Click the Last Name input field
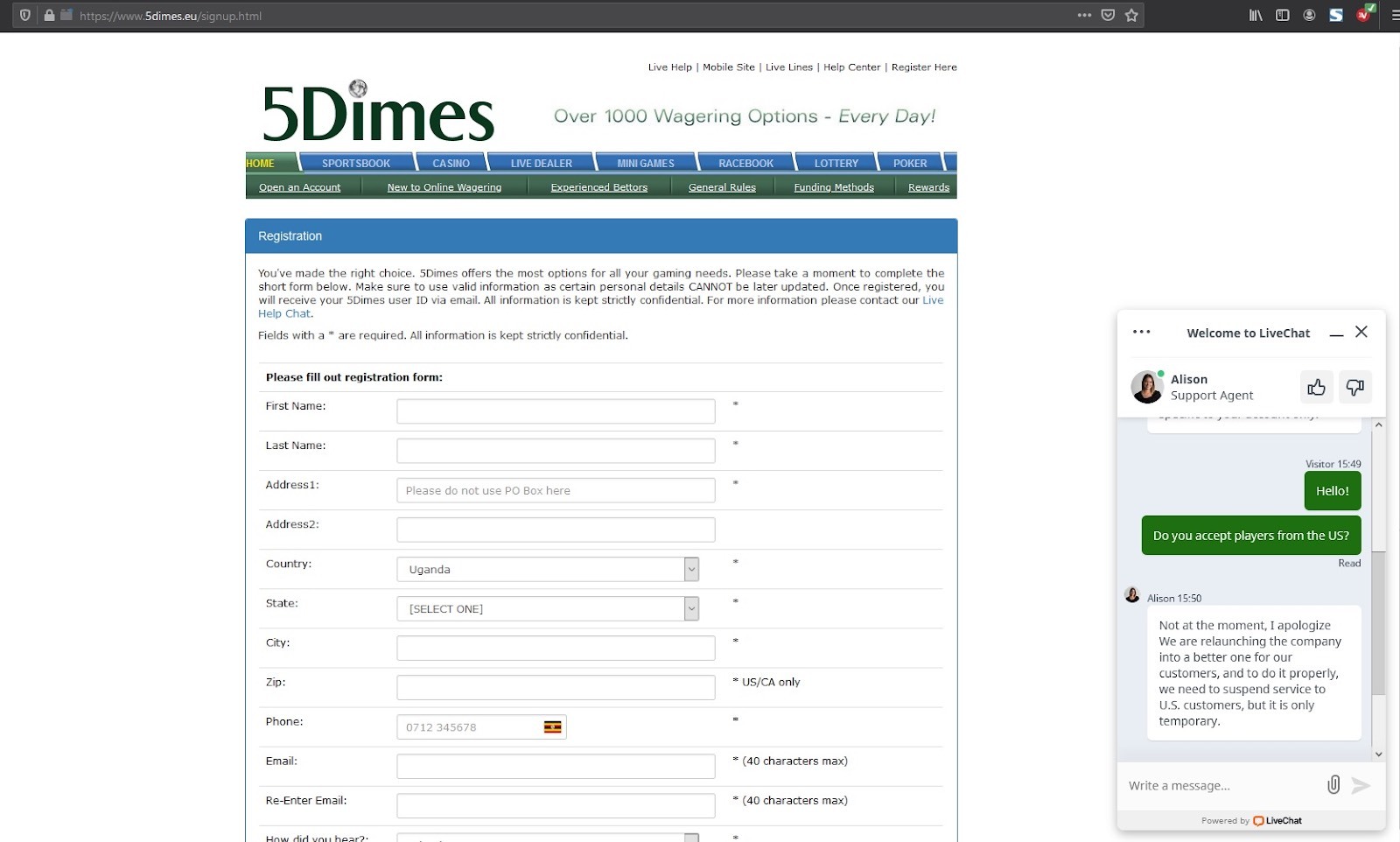 (556, 451)
